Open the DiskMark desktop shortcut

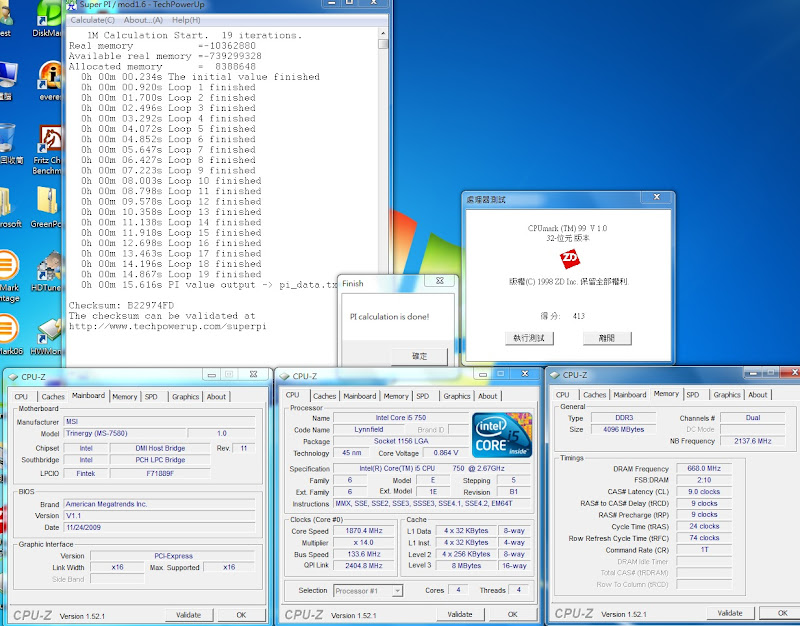click(x=47, y=19)
